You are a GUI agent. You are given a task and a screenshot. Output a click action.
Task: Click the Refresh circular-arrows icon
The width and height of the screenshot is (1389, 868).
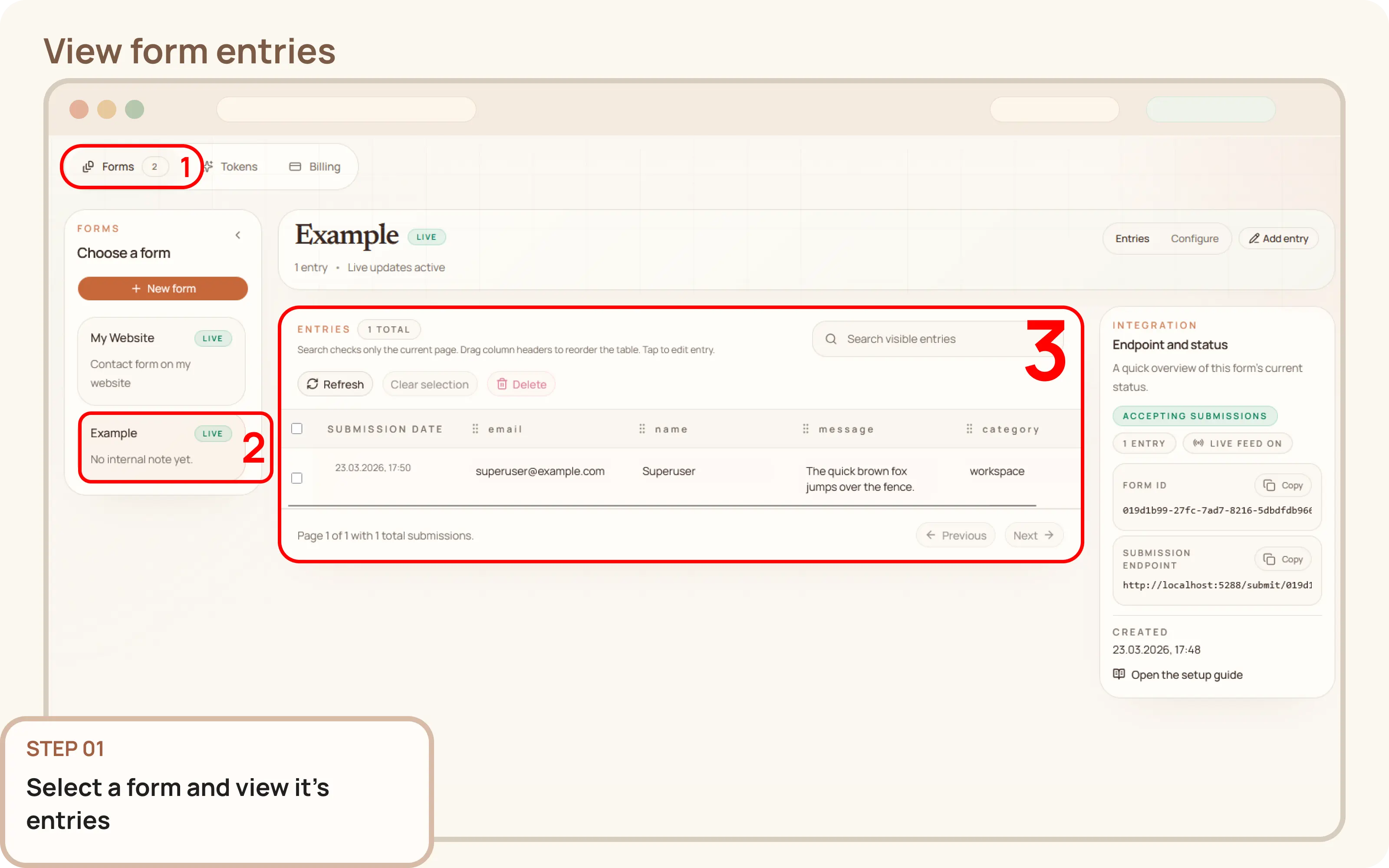313,384
